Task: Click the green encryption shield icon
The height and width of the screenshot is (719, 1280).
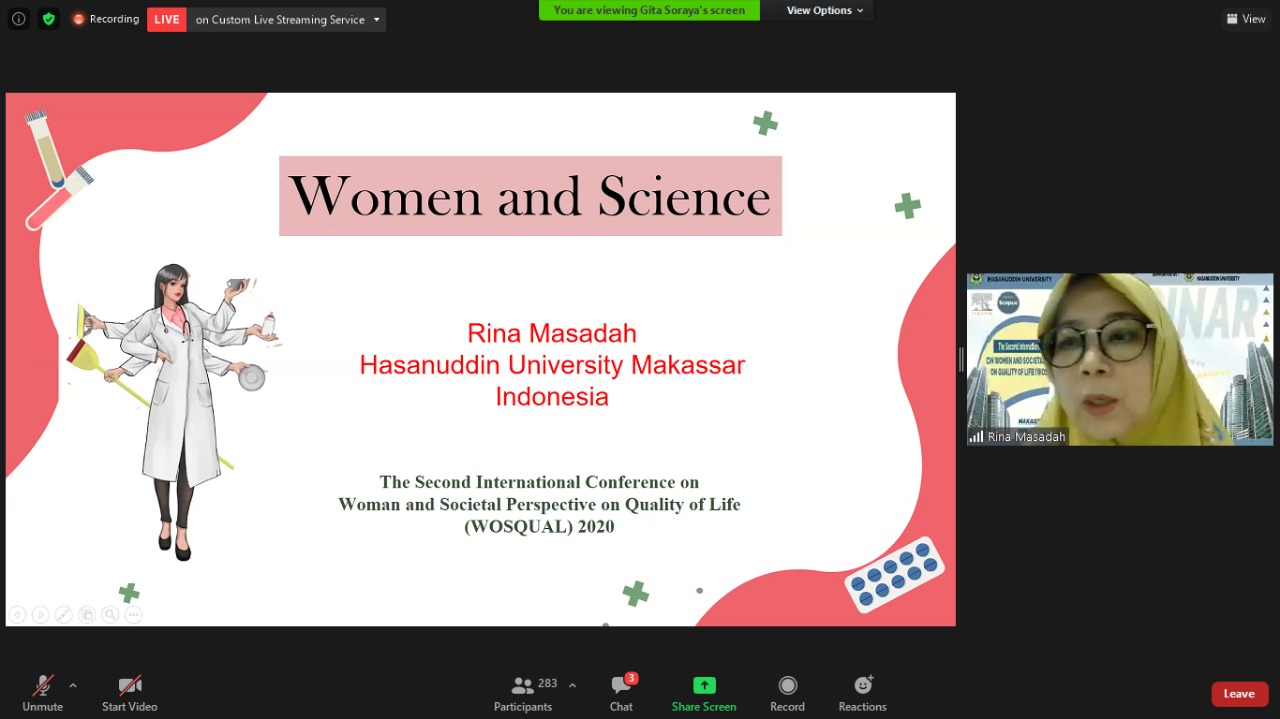Action: pyautogui.click(x=48, y=19)
